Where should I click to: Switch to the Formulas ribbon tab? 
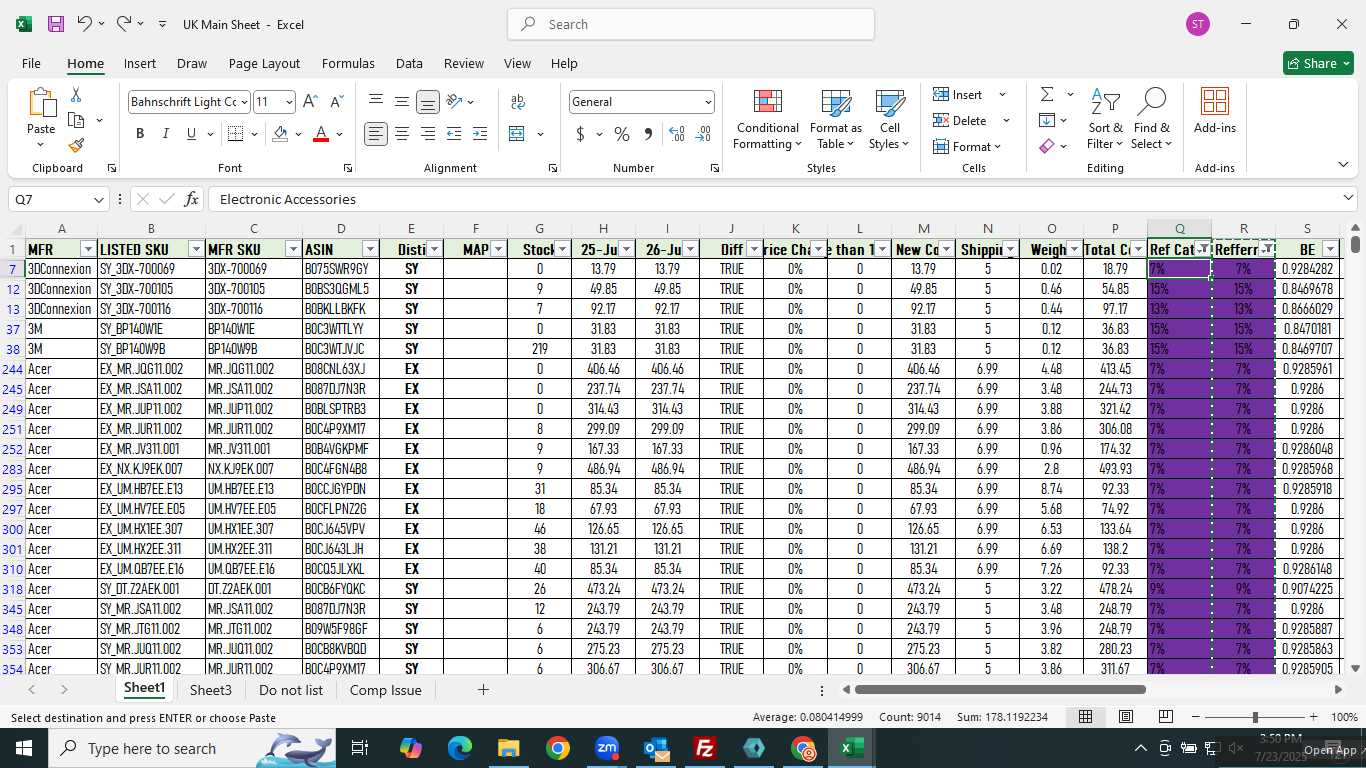point(348,63)
